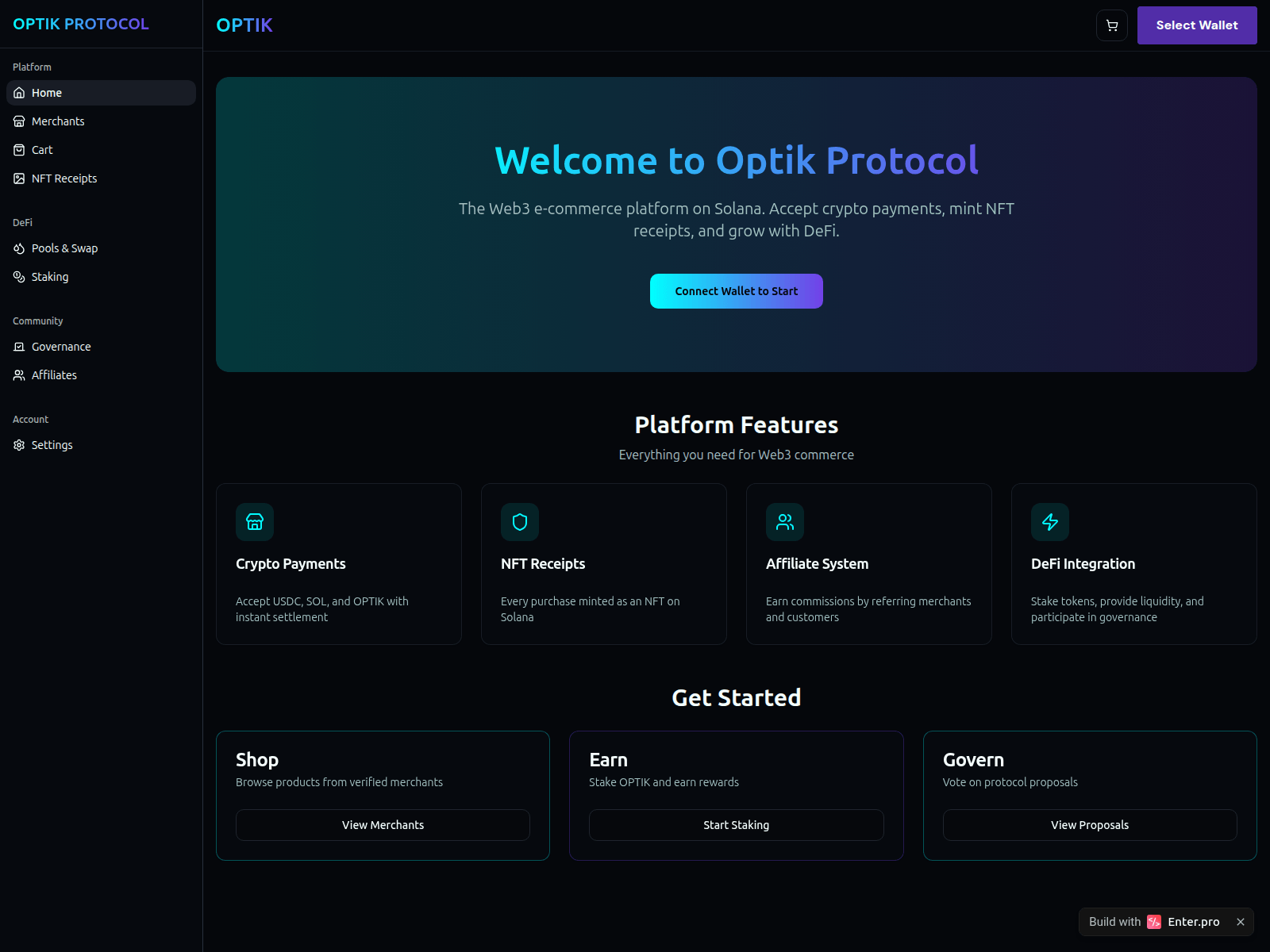
Task: Click the Select Wallet button
Action: [1197, 25]
